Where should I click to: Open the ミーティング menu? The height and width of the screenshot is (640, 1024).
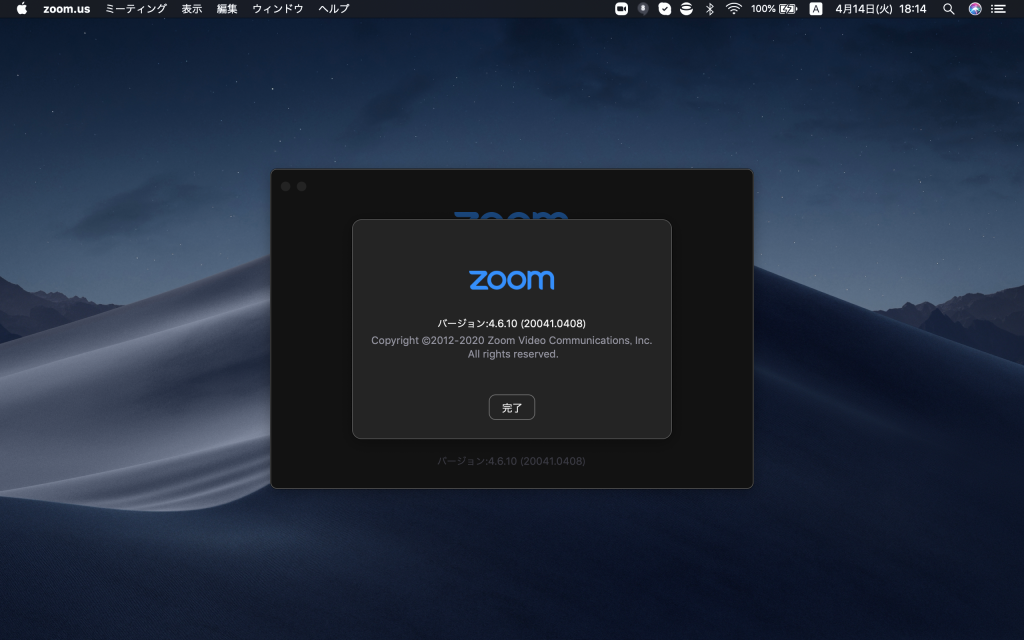[x=136, y=8]
